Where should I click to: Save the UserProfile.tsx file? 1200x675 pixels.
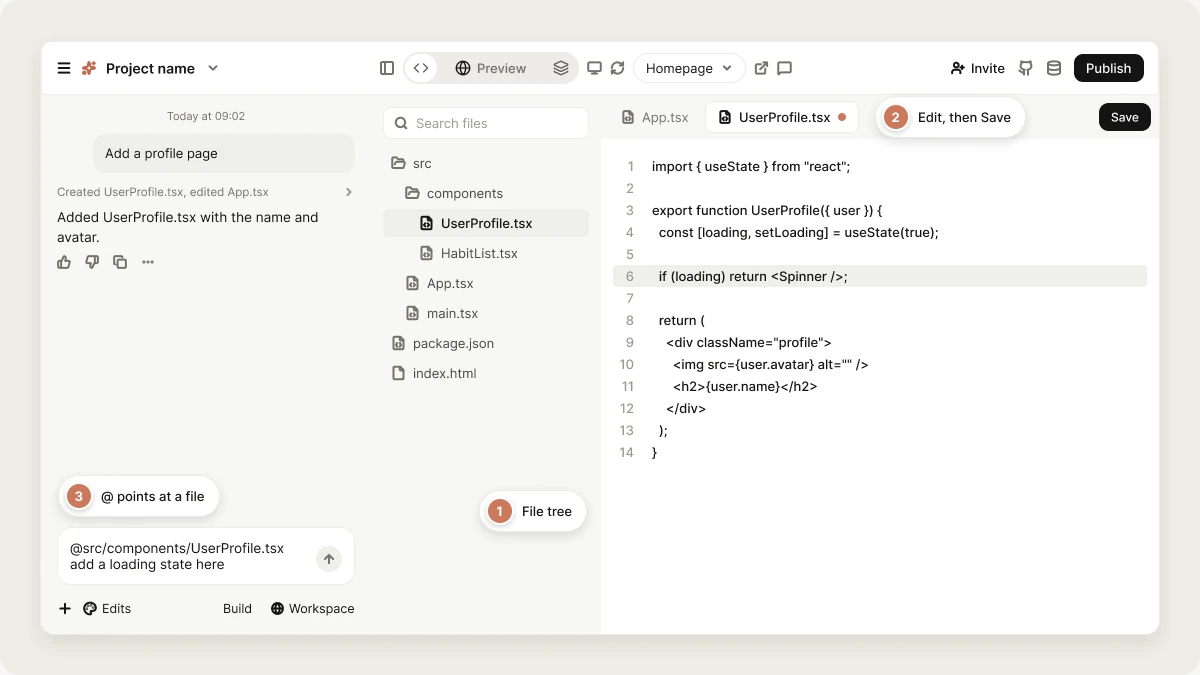coord(1125,117)
